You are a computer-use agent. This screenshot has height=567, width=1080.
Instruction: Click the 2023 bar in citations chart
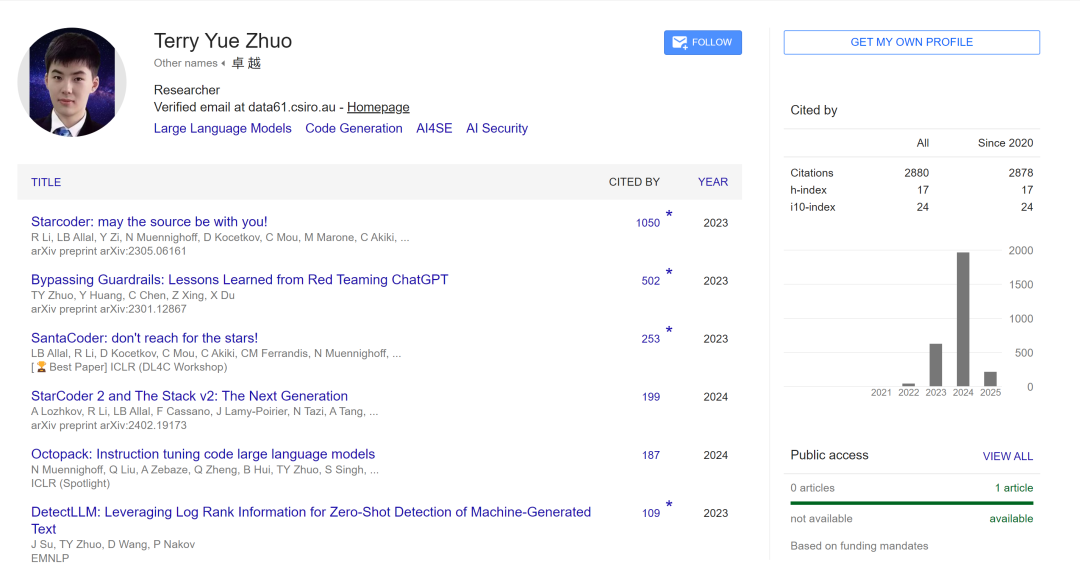coord(935,365)
